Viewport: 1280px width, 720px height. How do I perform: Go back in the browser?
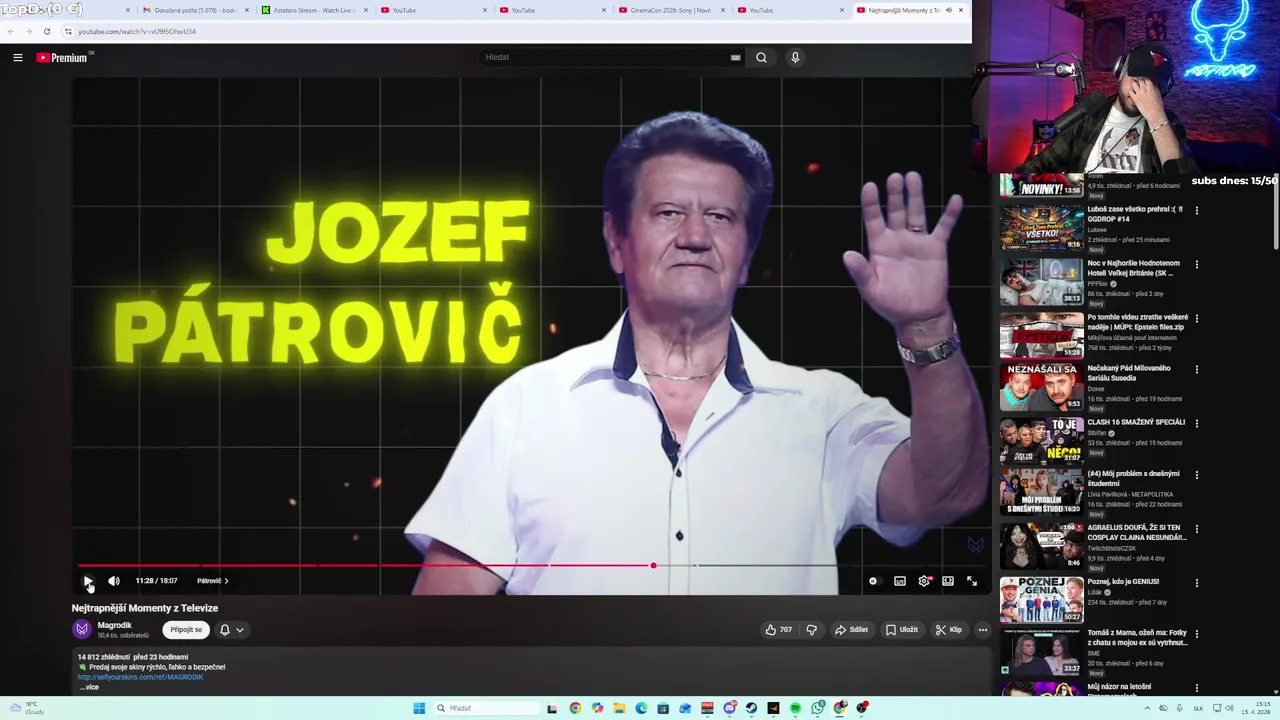coord(11,31)
